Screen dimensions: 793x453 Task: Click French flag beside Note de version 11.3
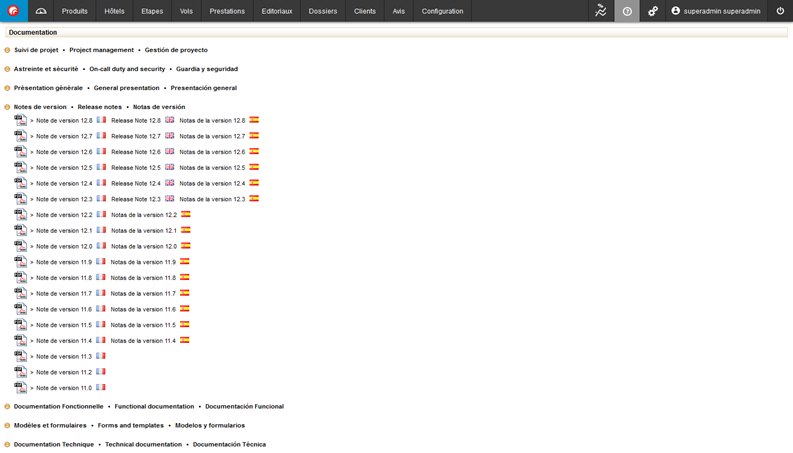coord(101,356)
